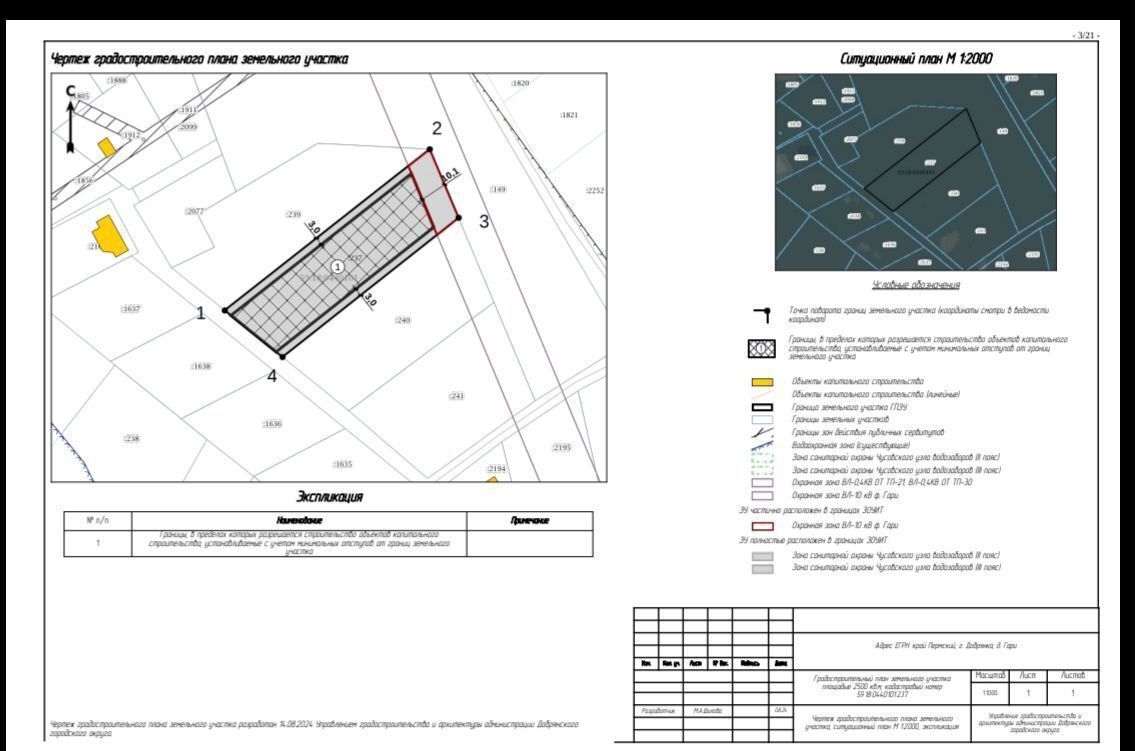The height and width of the screenshot is (751, 1135).
Task: Click the public servitude line symbol in legend
Action: [x=762, y=433]
